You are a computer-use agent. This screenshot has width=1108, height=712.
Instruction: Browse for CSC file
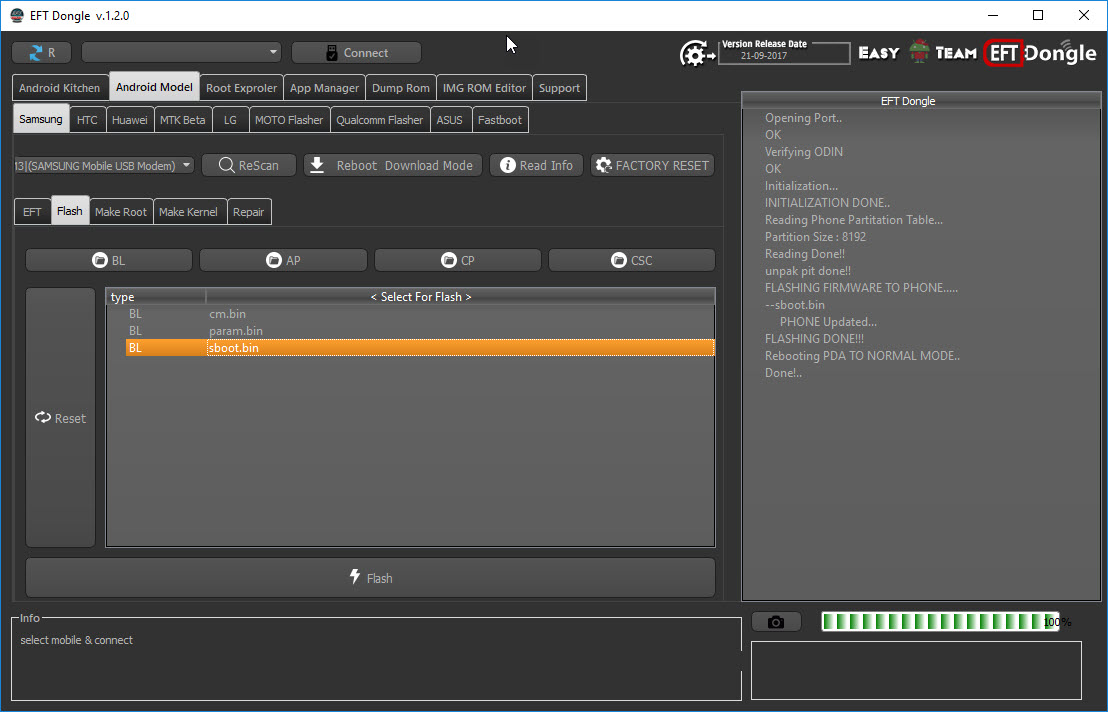(632, 260)
